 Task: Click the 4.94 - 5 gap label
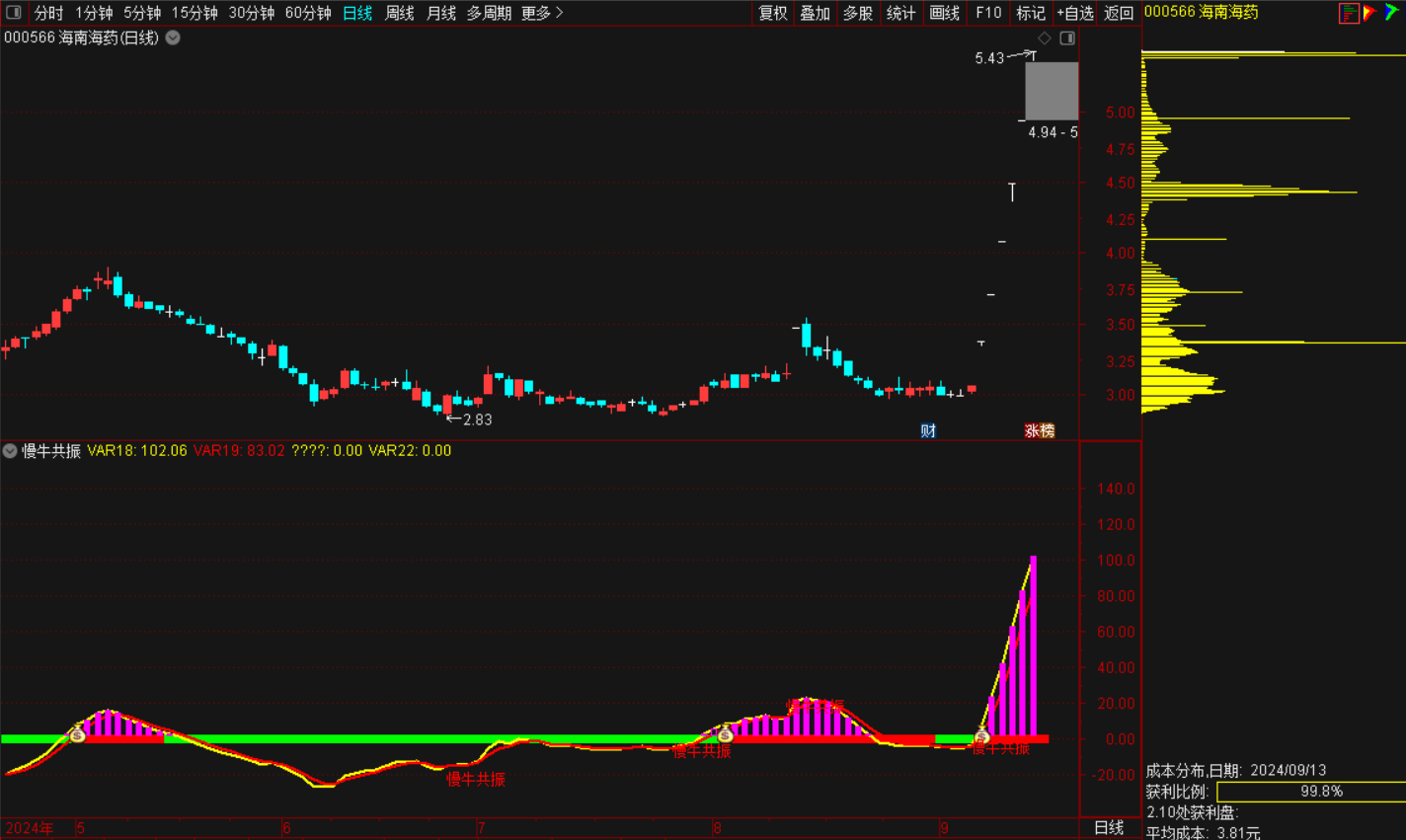(x=1053, y=132)
